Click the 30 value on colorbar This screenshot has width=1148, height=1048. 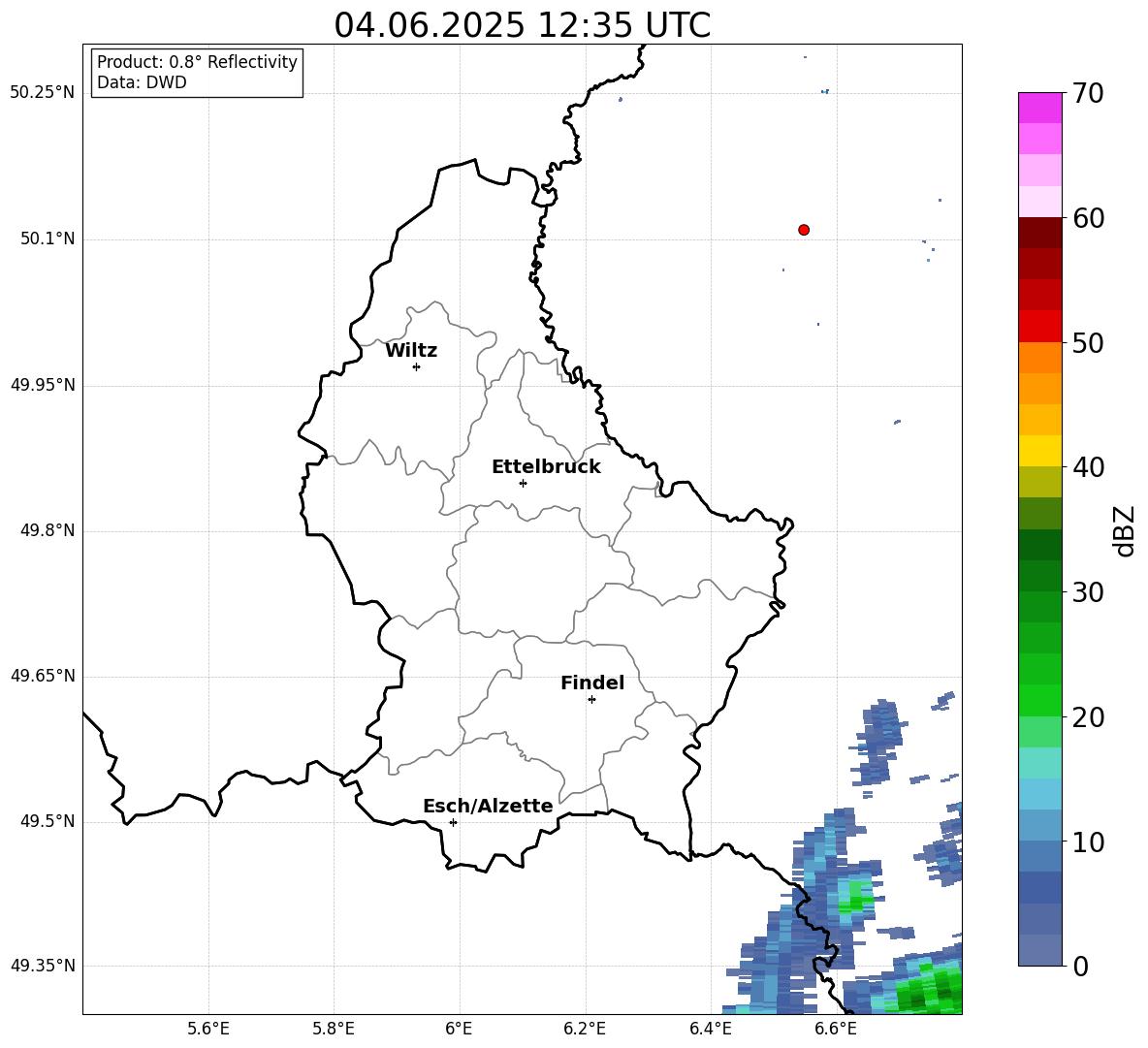point(1089,592)
